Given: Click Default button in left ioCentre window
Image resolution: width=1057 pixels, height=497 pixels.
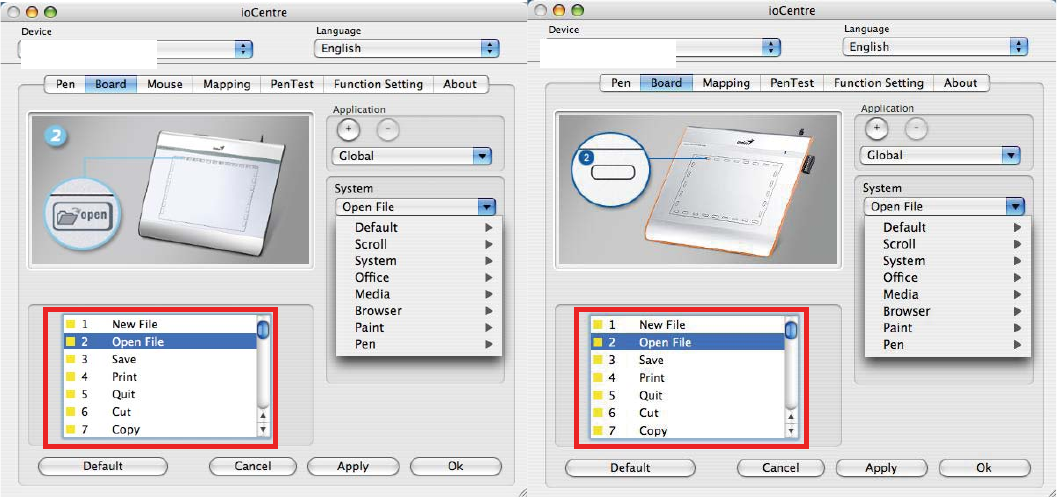Looking at the screenshot, I should 102,466.
